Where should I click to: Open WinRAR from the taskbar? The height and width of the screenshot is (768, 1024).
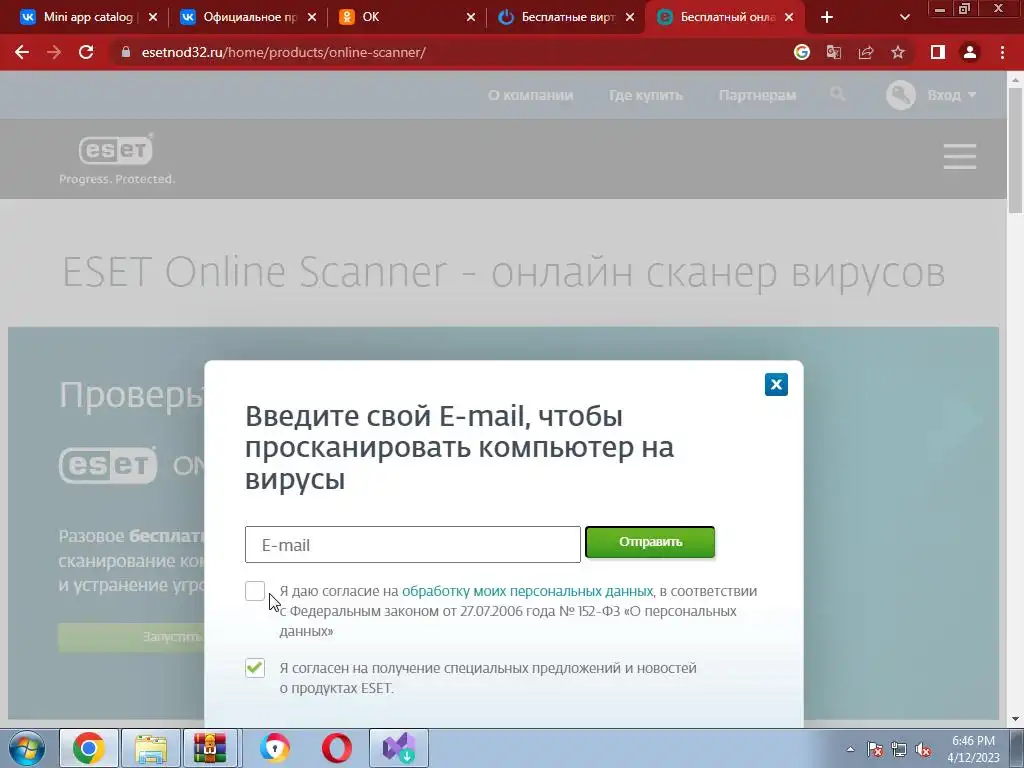(x=210, y=748)
